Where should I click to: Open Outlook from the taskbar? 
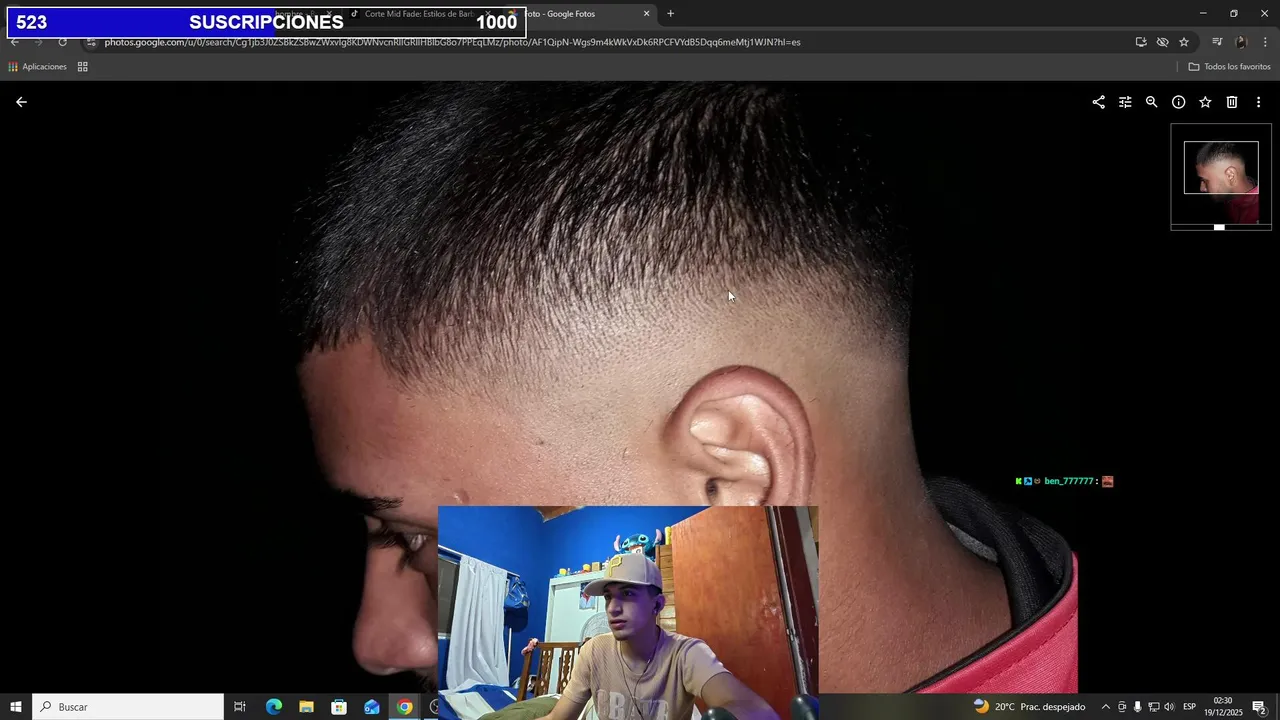372,707
